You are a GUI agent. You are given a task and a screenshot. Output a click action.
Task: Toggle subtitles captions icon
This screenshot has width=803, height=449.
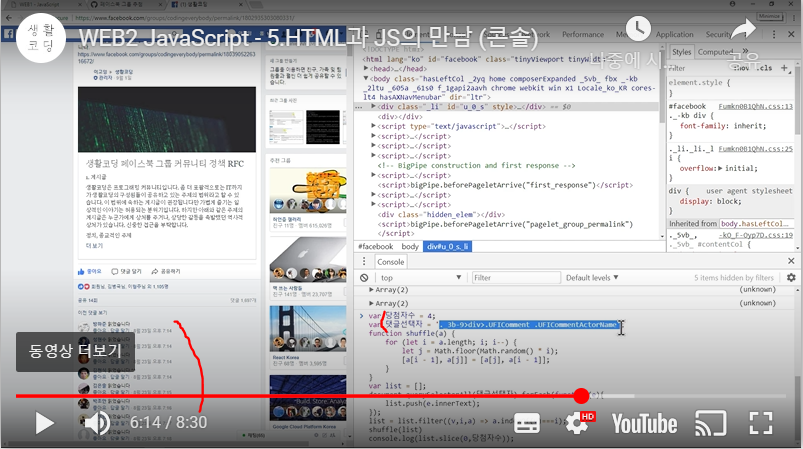point(527,423)
